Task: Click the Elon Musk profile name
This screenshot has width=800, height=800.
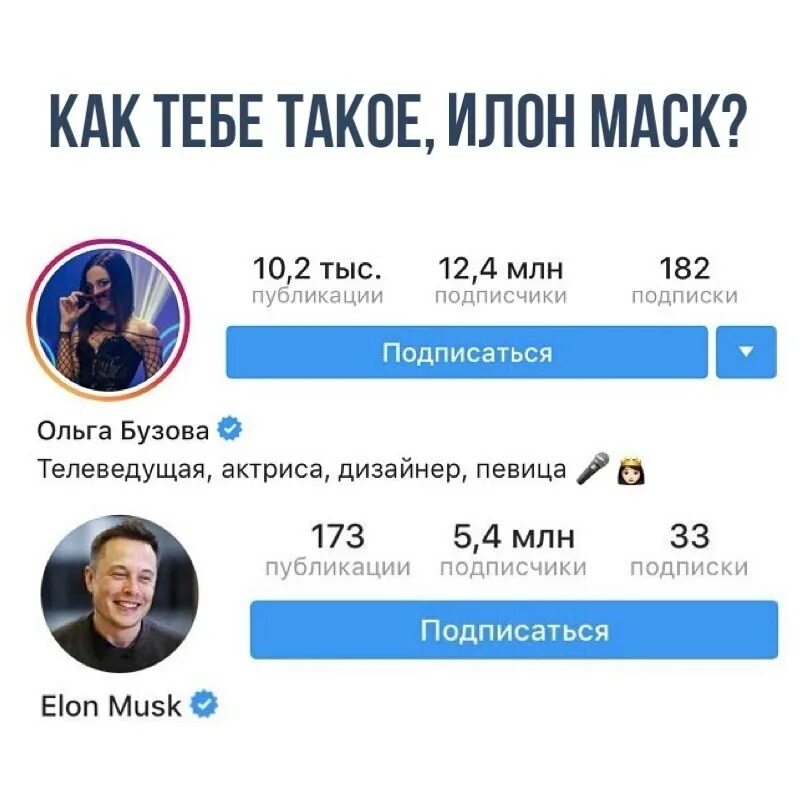Action: point(111,706)
